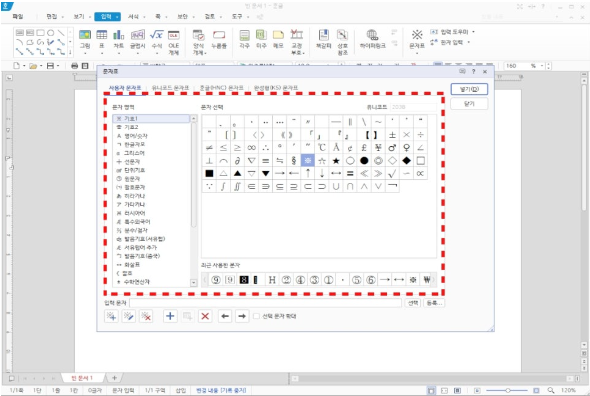Click the blue plus icon below input field
This screenshot has width=590, height=396.
tap(170, 316)
